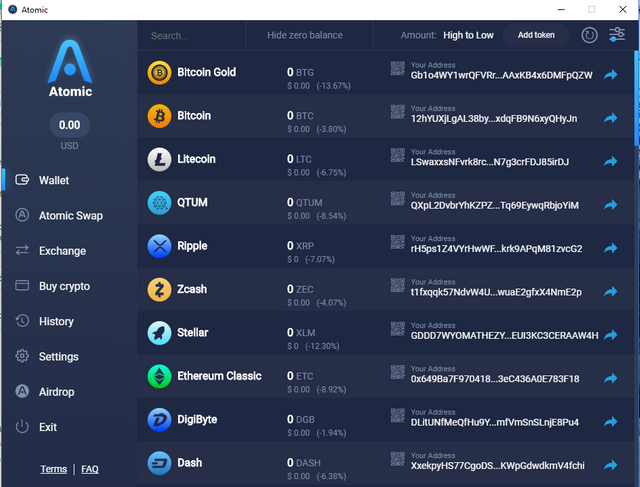Image resolution: width=640 pixels, height=487 pixels.
Task: Click the Atomic logo in the sidebar
Action: click(x=70, y=68)
